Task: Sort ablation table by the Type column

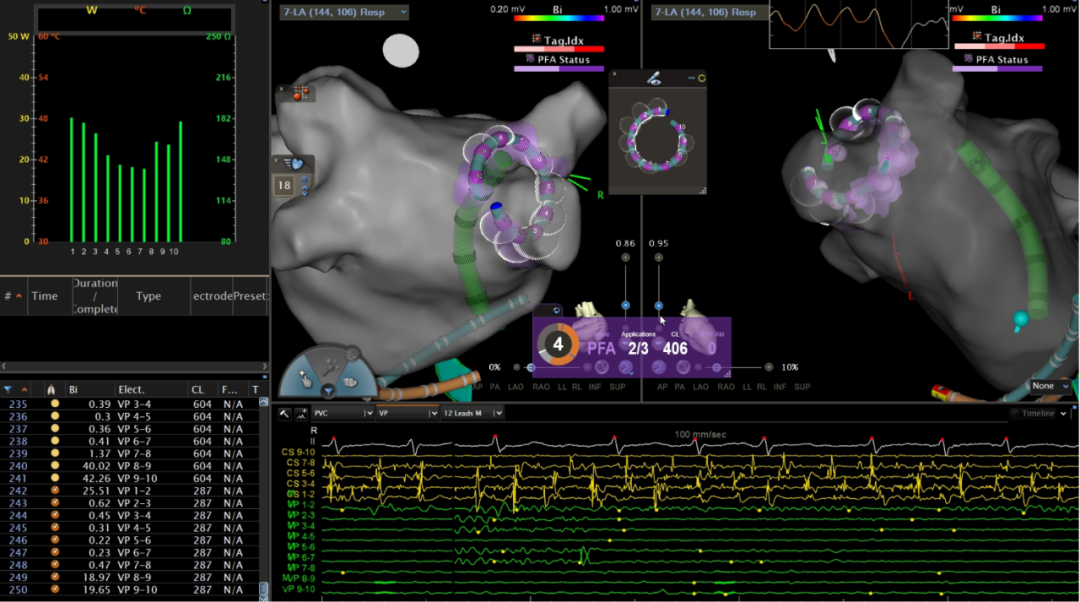Action: point(148,296)
